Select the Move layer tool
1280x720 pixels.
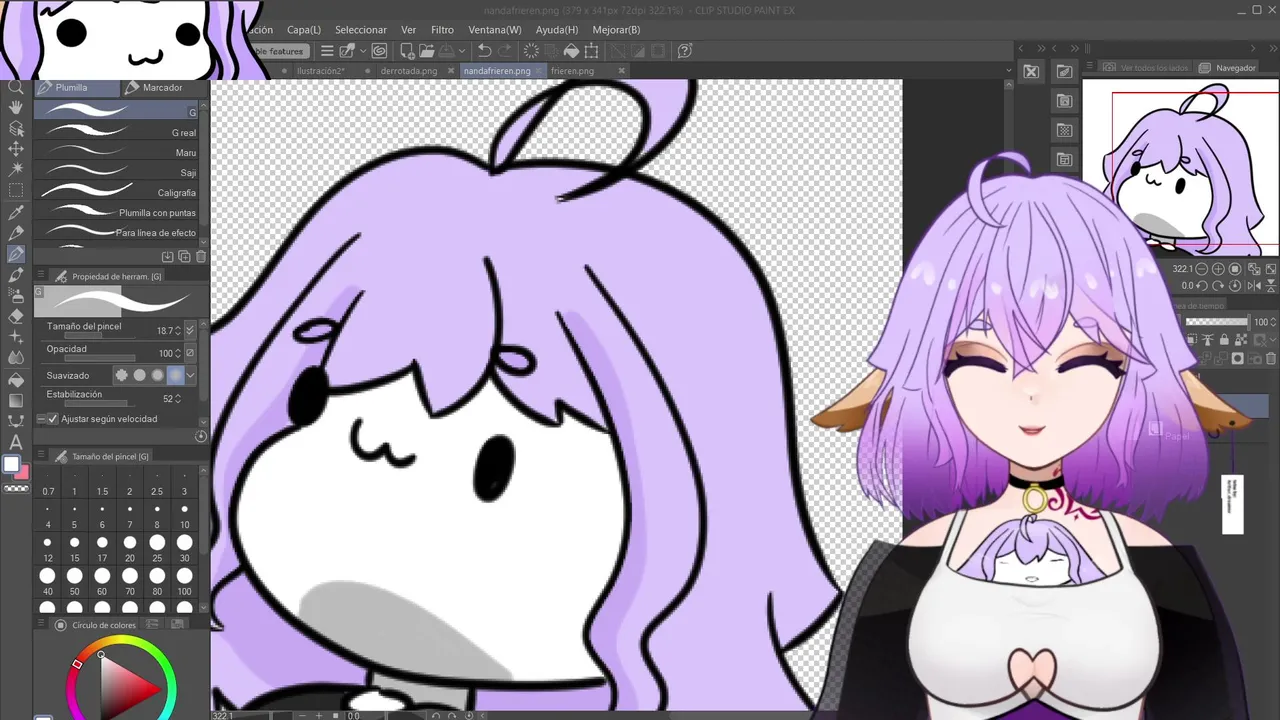click(16, 148)
